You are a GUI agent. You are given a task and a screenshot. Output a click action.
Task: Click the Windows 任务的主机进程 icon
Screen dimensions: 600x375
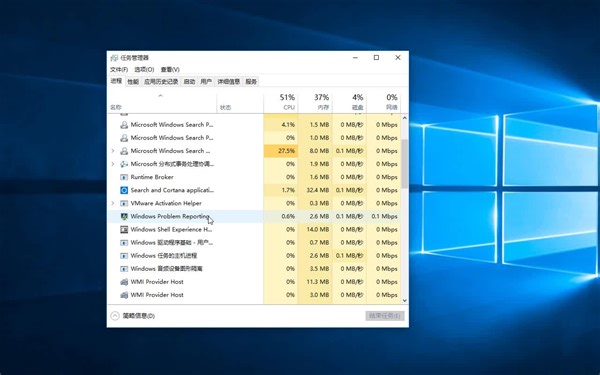coord(124,256)
